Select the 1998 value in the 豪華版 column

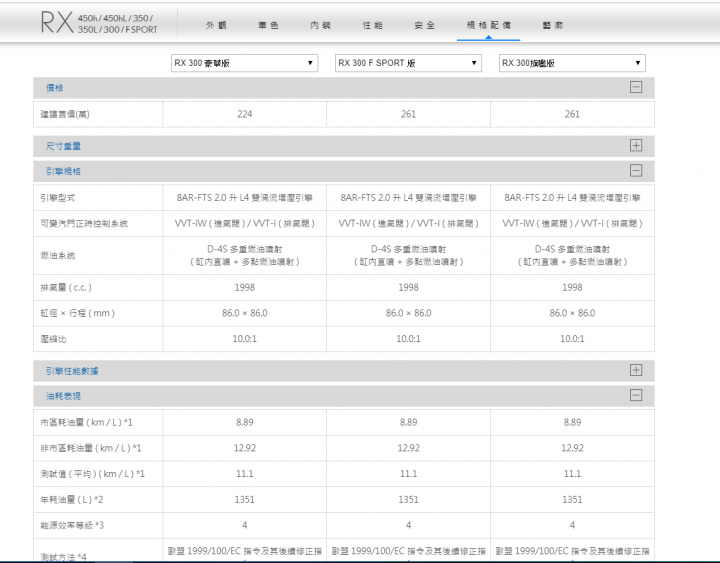coord(245,287)
